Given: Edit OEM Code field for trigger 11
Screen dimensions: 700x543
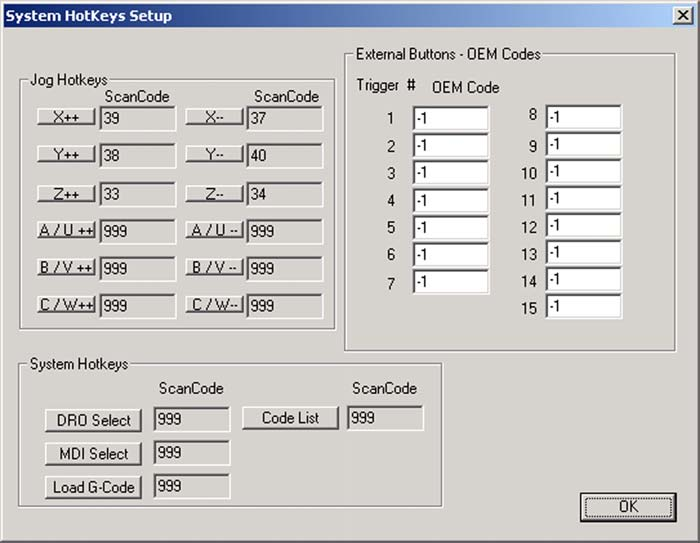Looking at the screenshot, I should click(583, 199).
